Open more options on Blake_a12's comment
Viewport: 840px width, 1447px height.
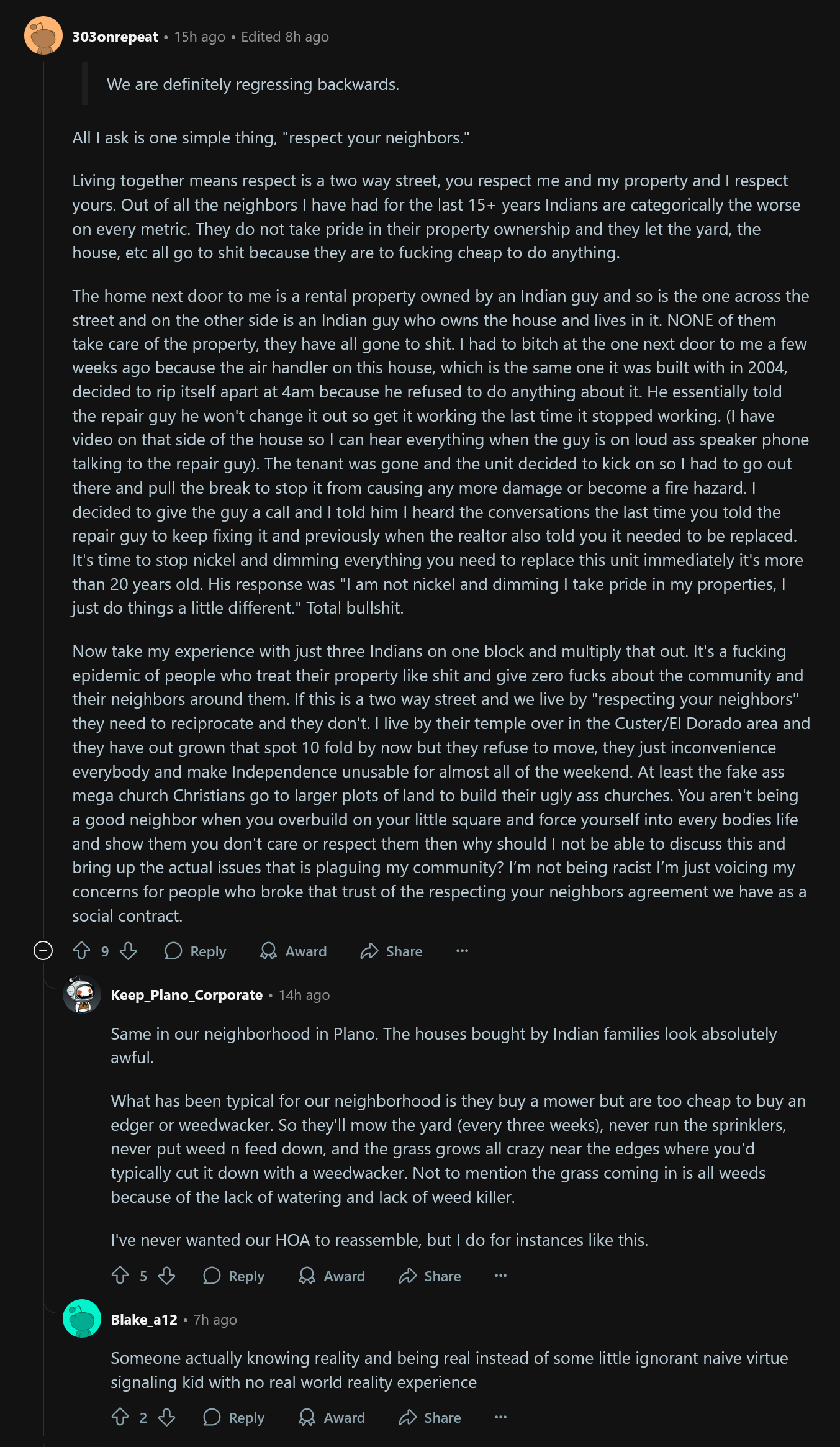point(500,1417)
